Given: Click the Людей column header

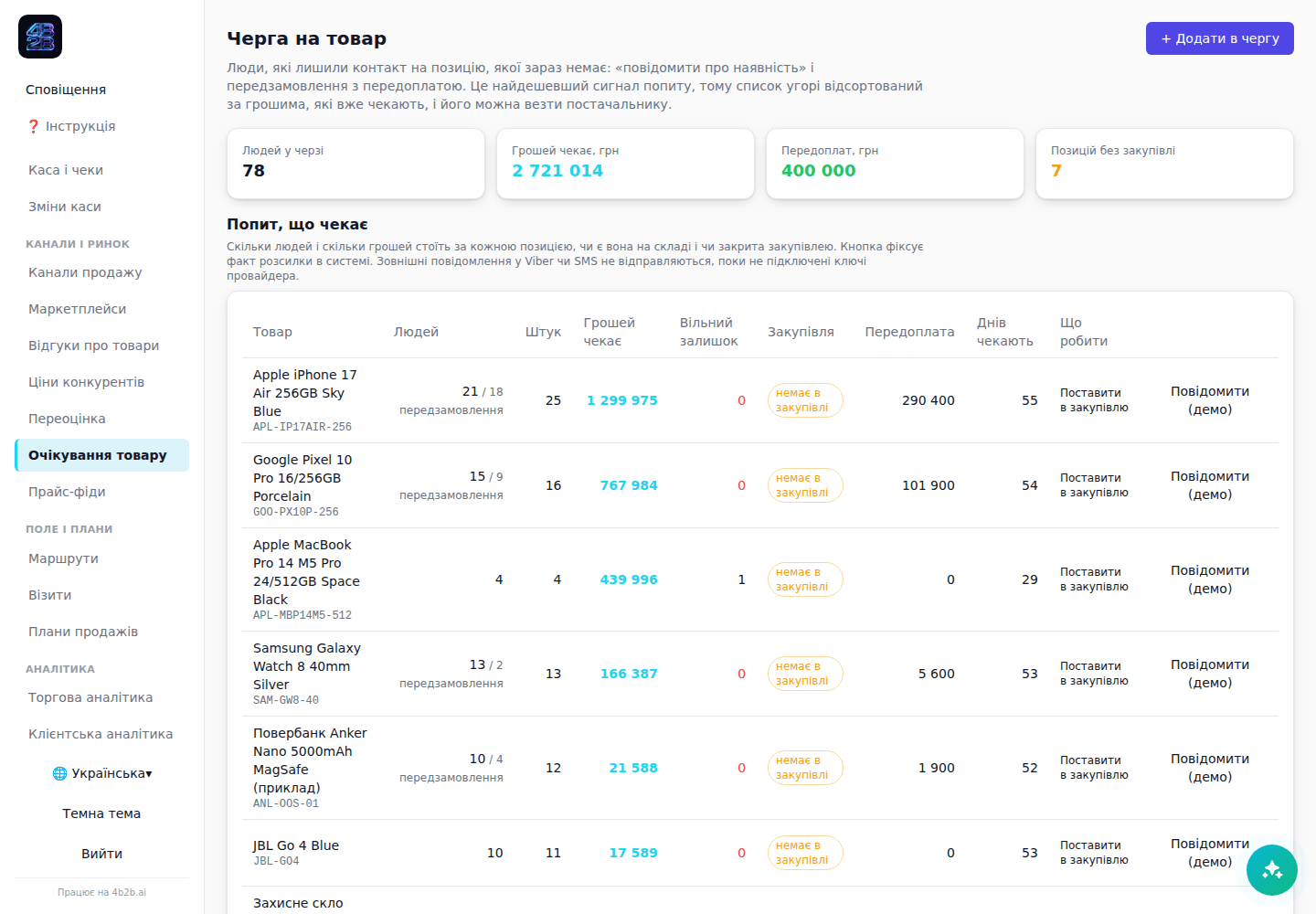Looking at the screenshot, I should click(x=416, y=332).
